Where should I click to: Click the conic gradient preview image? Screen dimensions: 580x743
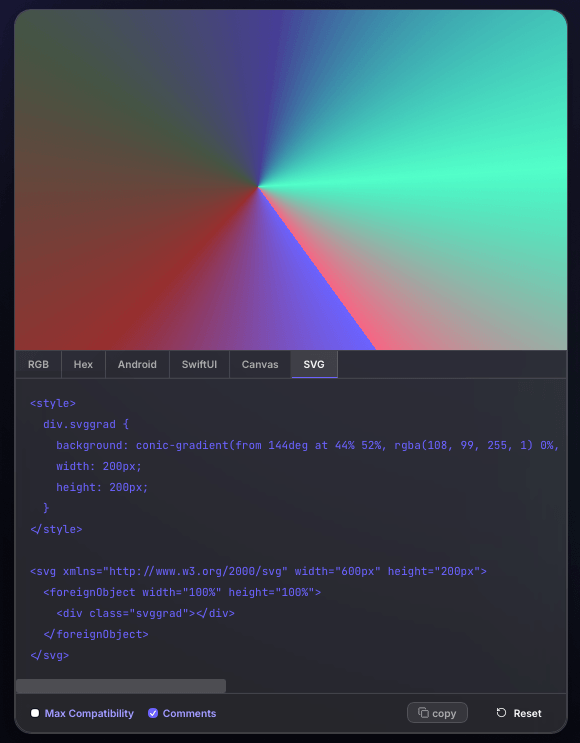pyautogui.click(x=290, y=180)
